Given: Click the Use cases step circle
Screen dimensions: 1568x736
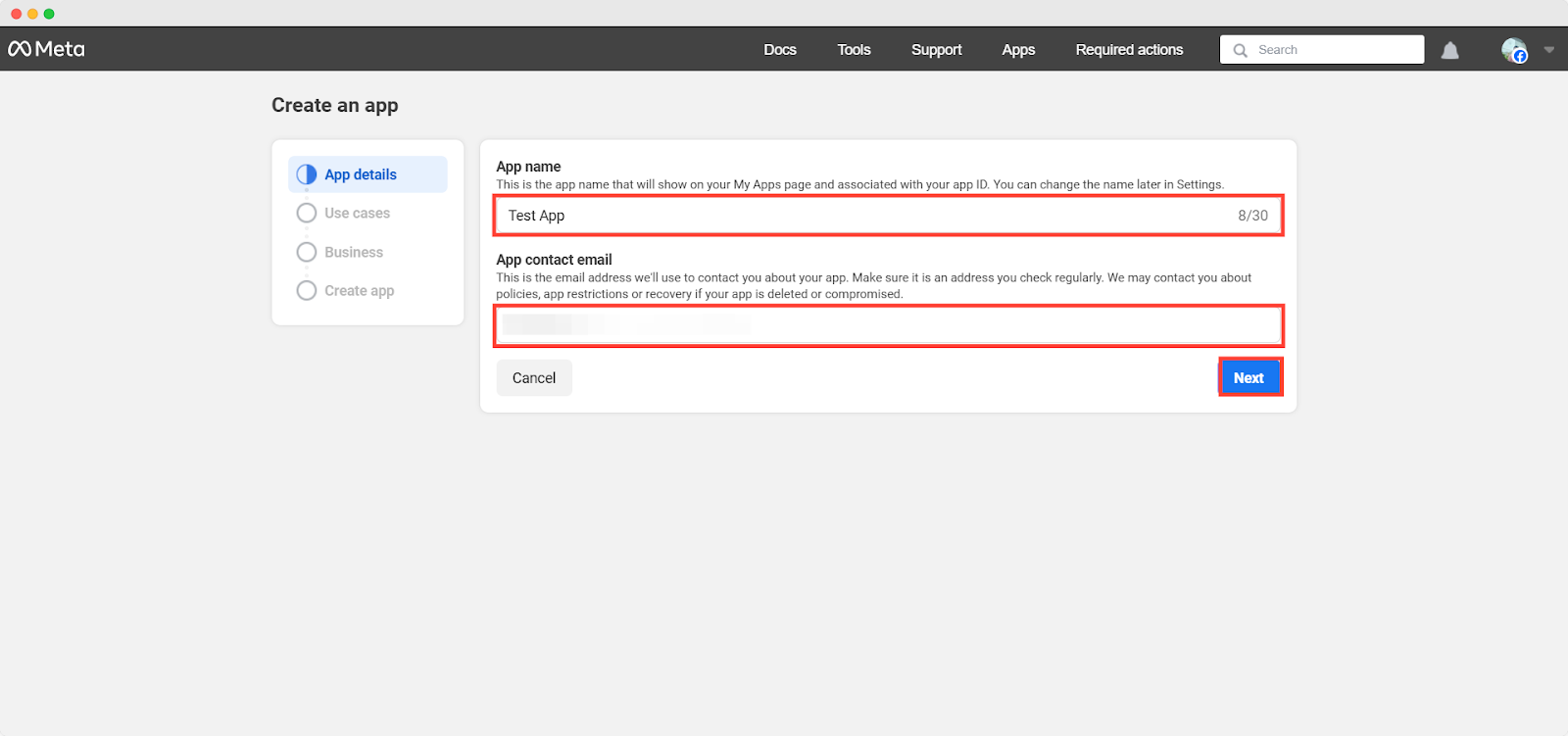Looking at the screenshot, I should click(x=307, y=213).
